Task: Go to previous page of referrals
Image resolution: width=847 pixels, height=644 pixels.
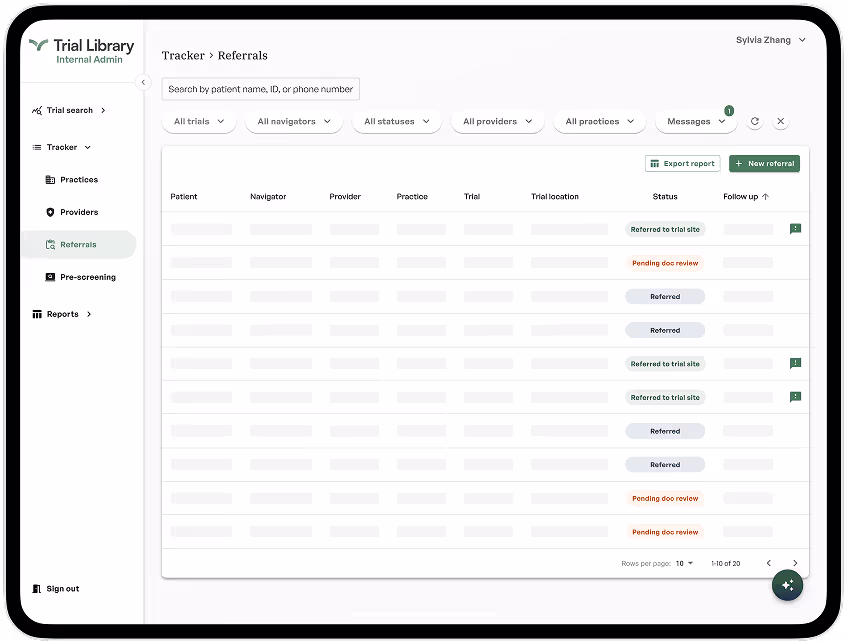Action: [768, 563]
